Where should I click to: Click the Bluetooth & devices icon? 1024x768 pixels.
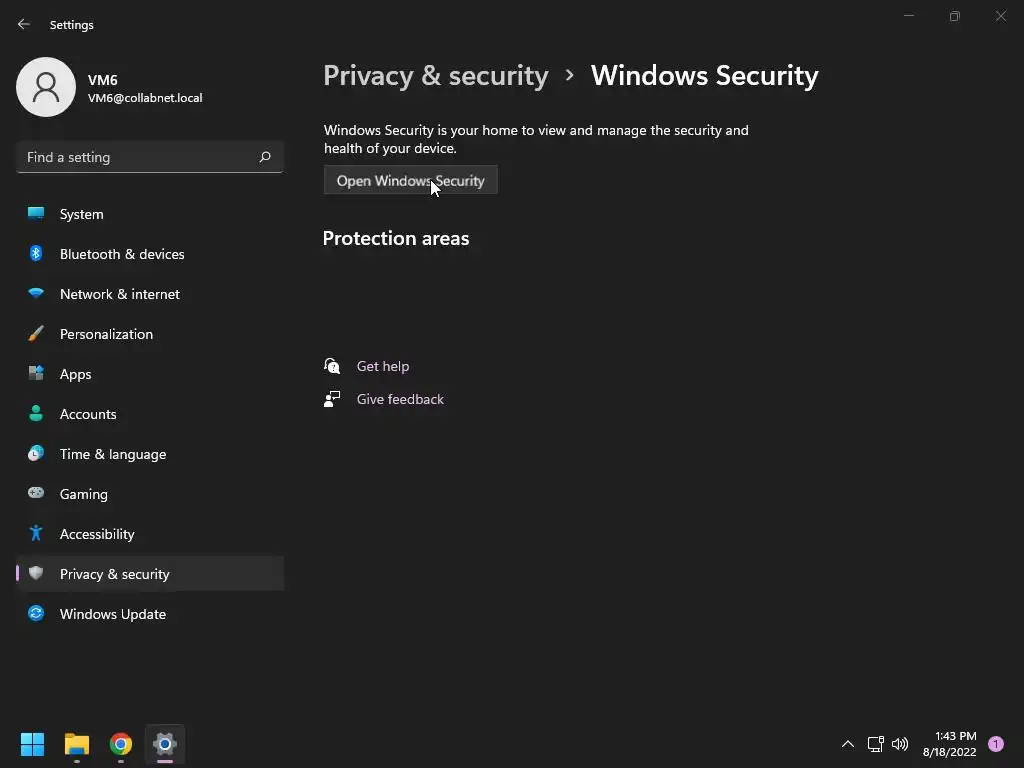[36, 254]
